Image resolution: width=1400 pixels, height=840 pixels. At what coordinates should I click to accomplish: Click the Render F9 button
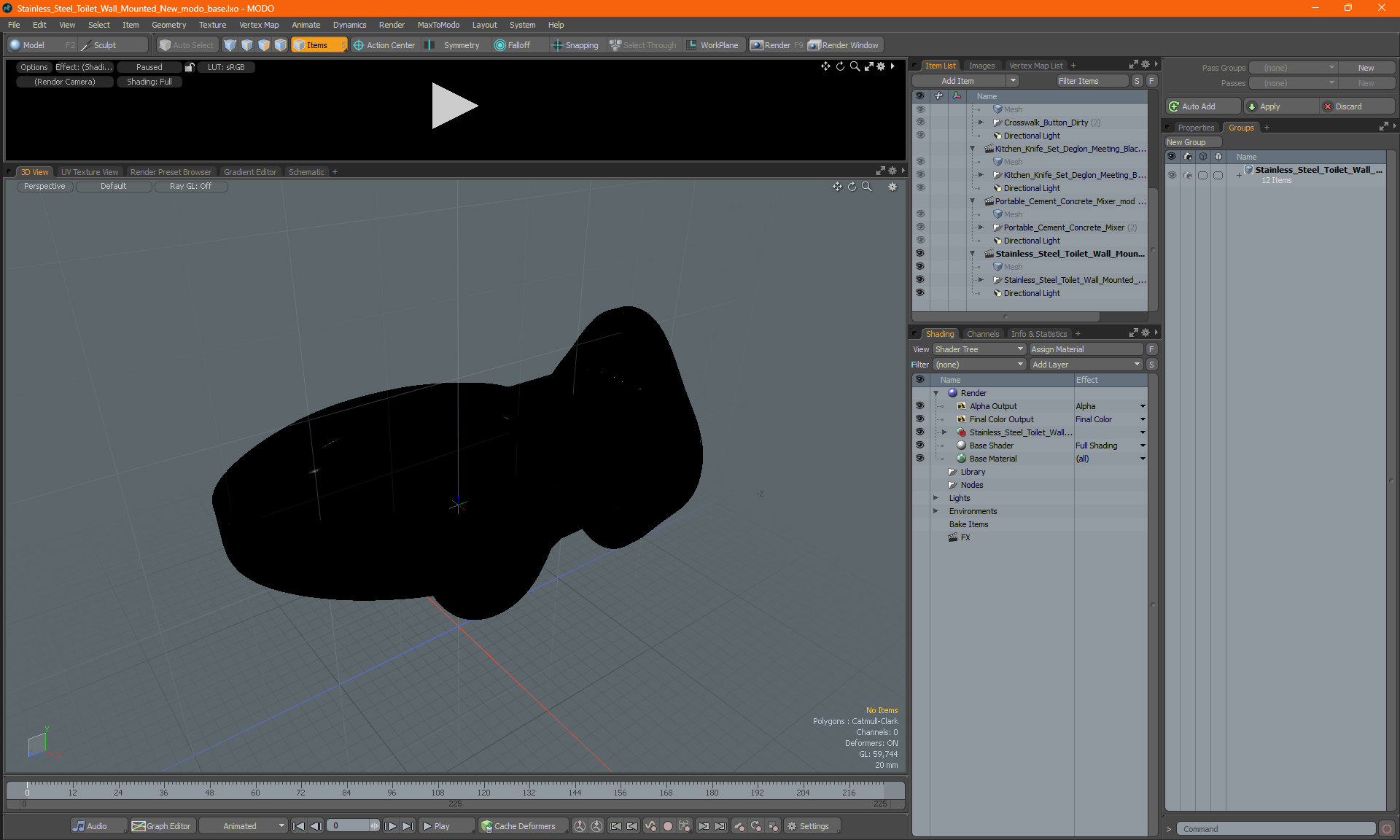click(x=777, y=45)
